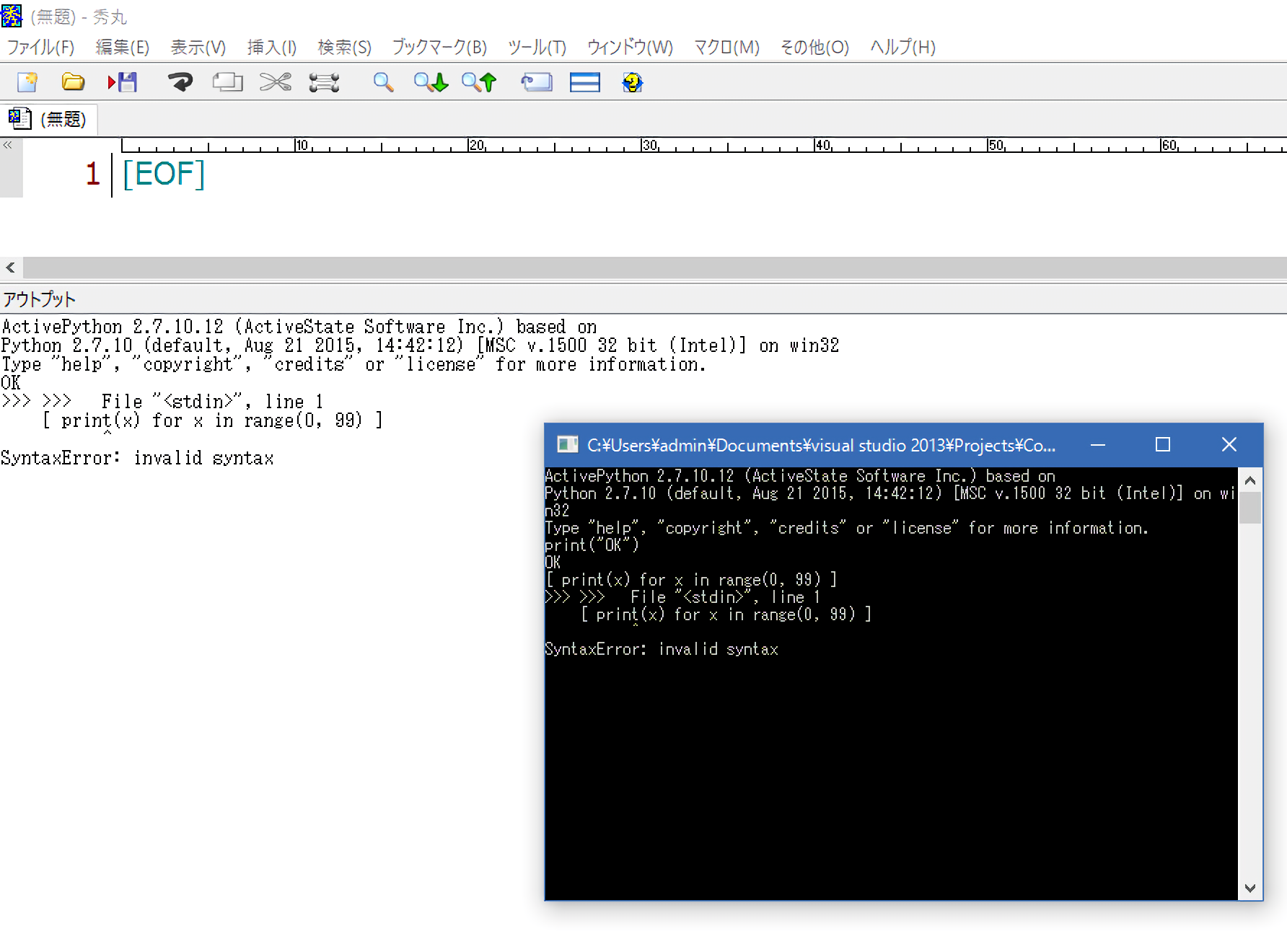Click the Paste icon next to the scissors
Viewport: 1287px width, 952px height.
(324, 82)
